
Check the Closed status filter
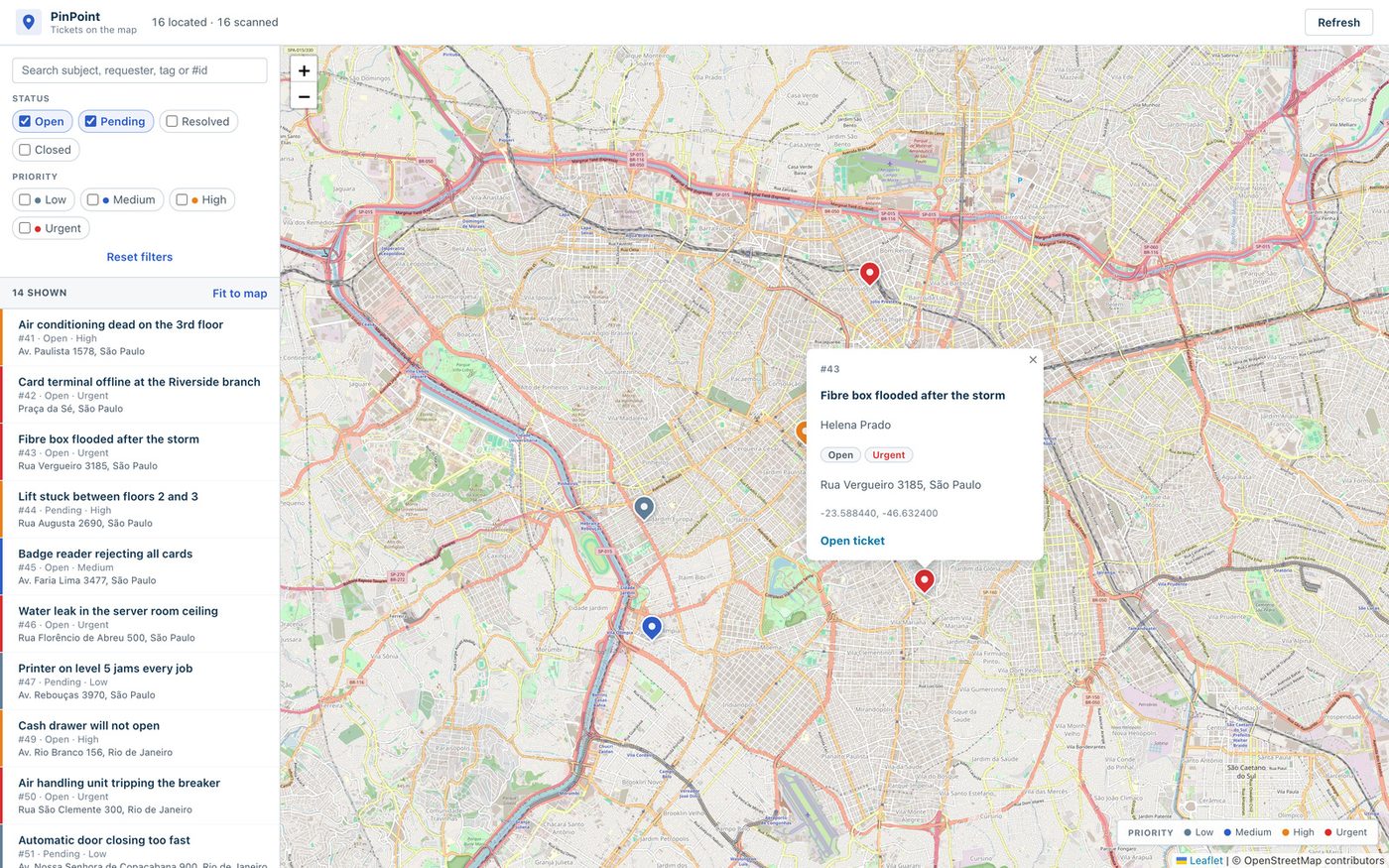(x=25, y=150)
